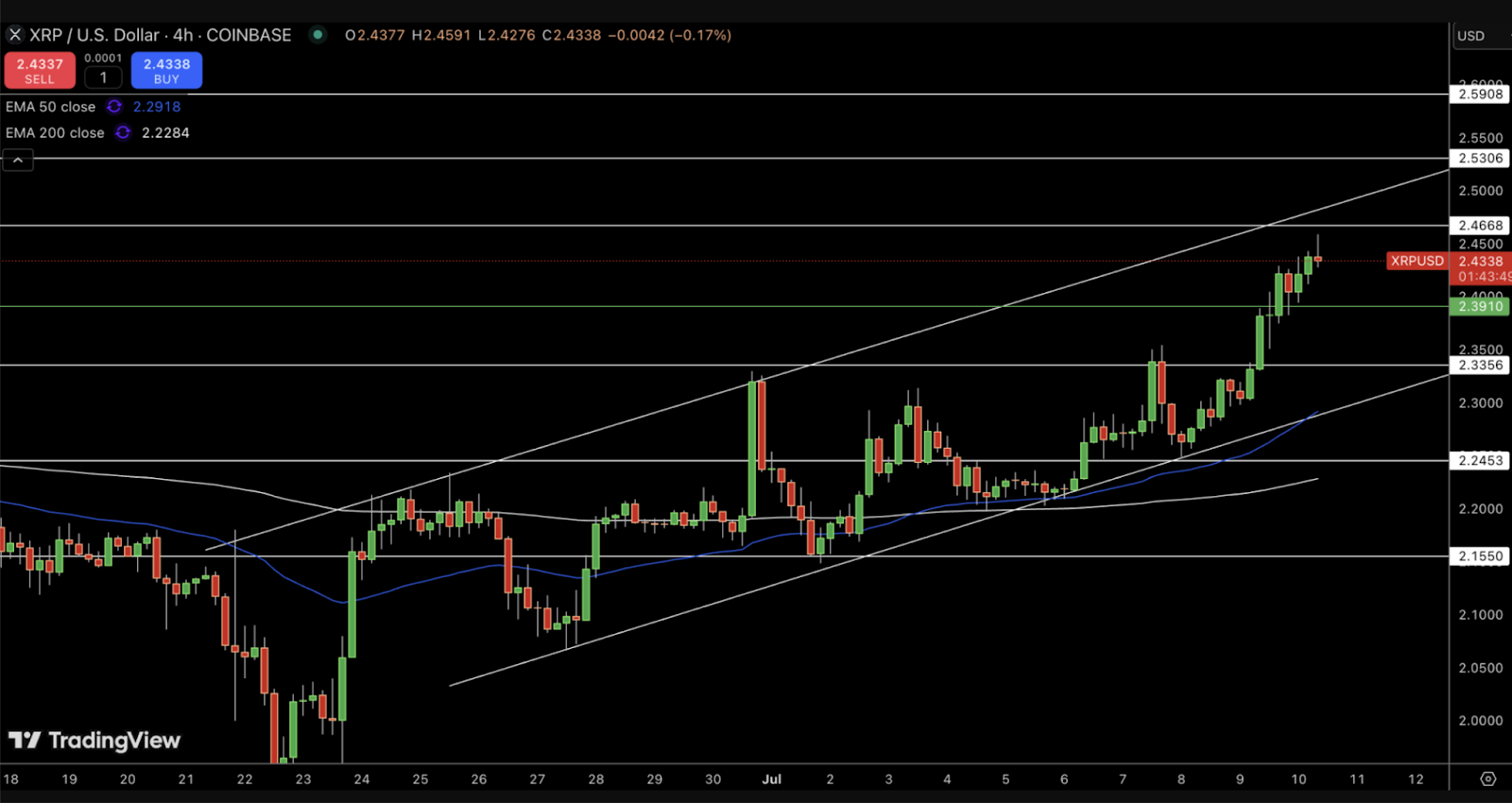Click the order quantity field showing 1

point(103,78)
